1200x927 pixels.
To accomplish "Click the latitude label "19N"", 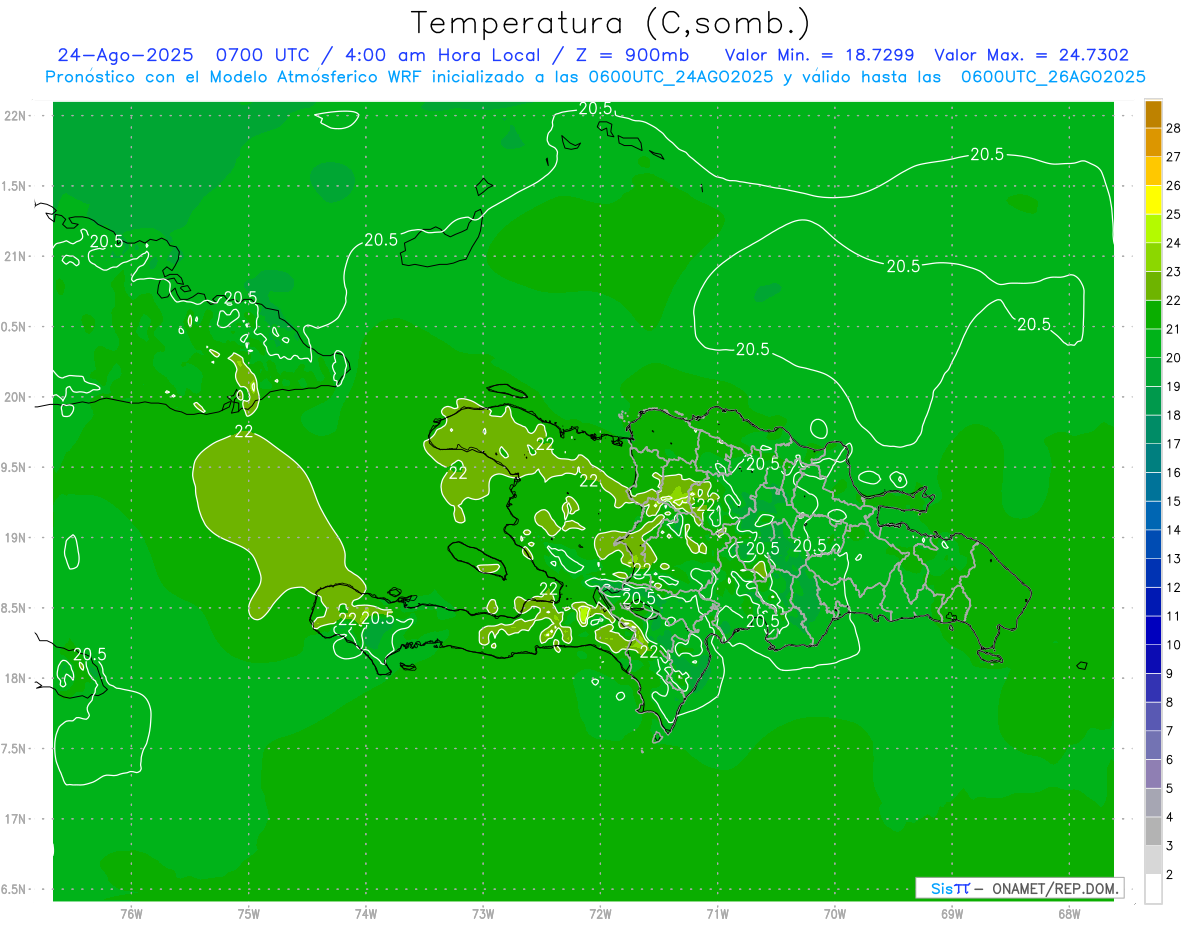I will point(15,538).
